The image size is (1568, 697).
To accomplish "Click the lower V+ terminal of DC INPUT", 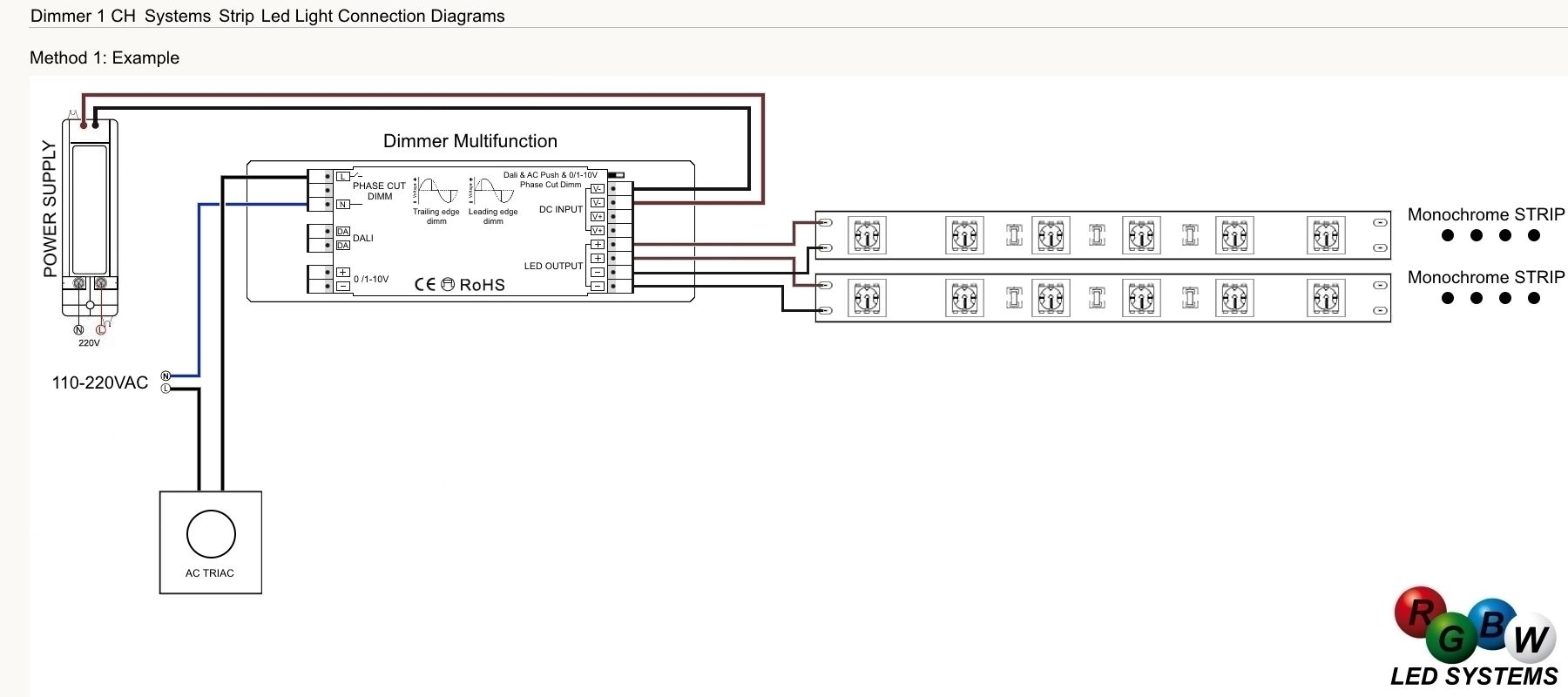I will point(598,230).
